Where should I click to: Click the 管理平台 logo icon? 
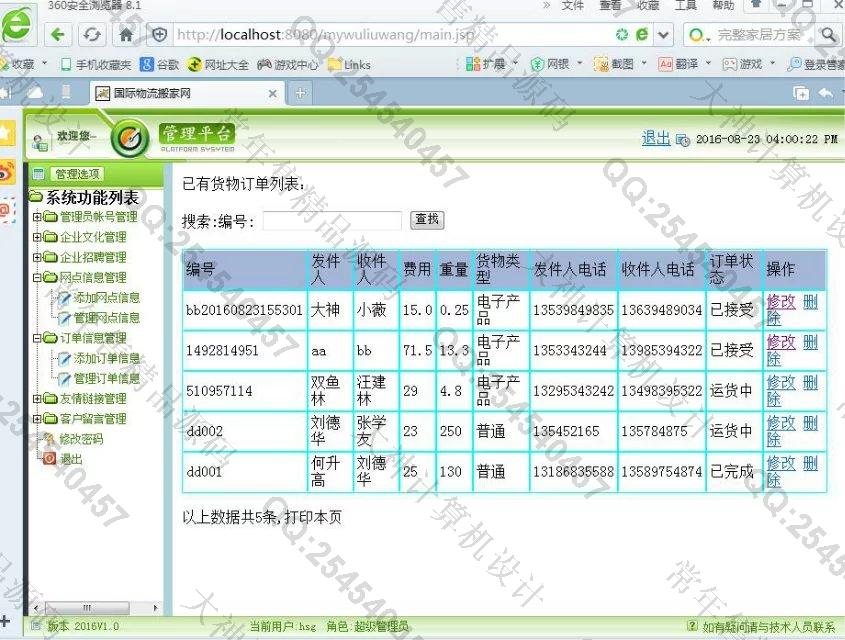(129, 138)
